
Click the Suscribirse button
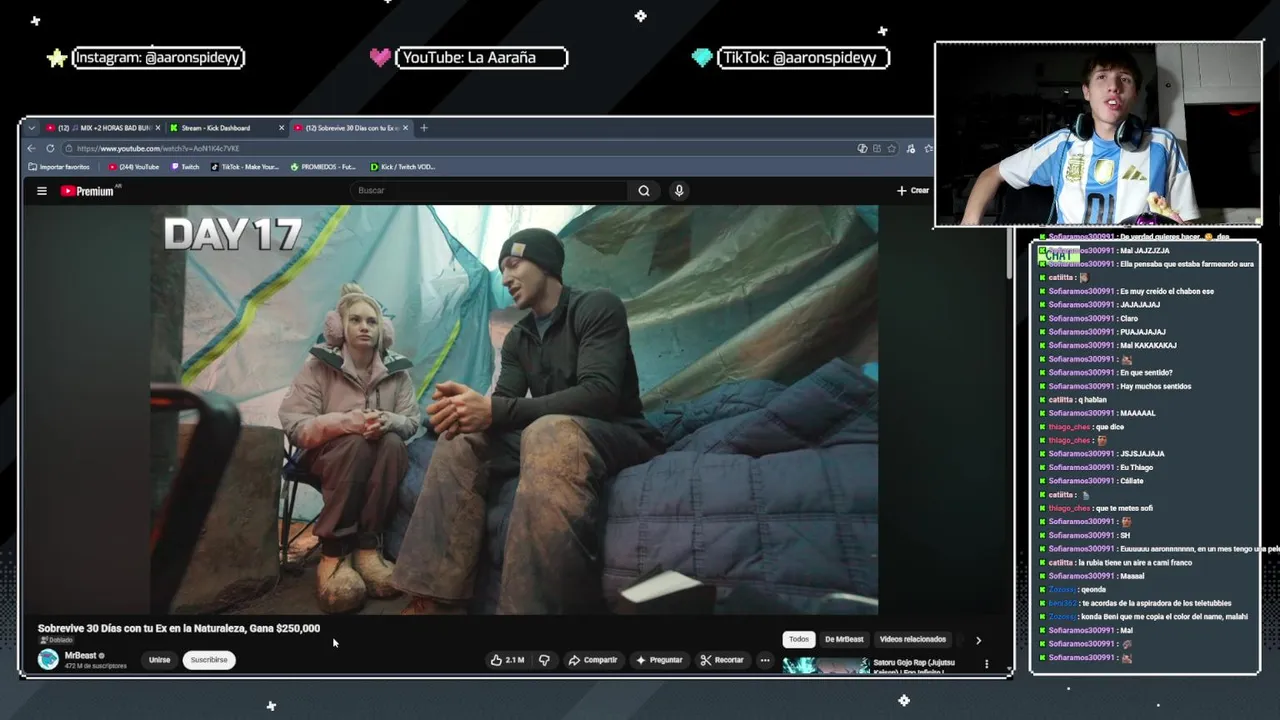point(209,660)
